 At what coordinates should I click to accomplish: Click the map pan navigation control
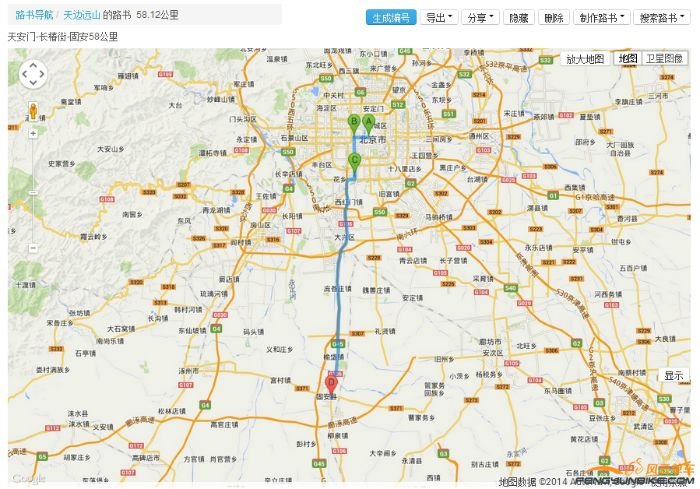point(33,75)
